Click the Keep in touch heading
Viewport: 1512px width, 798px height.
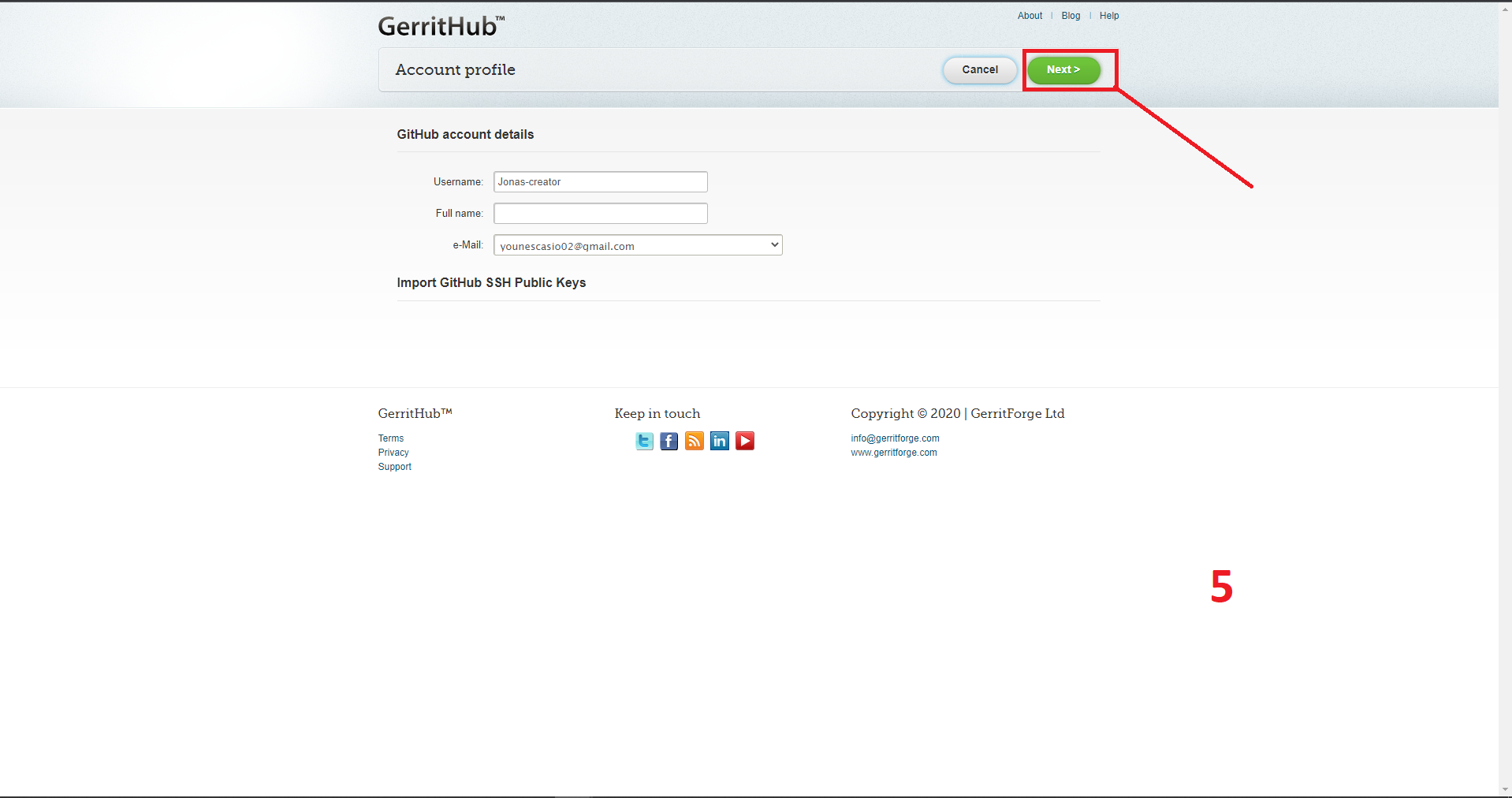[x=657, y=413]
